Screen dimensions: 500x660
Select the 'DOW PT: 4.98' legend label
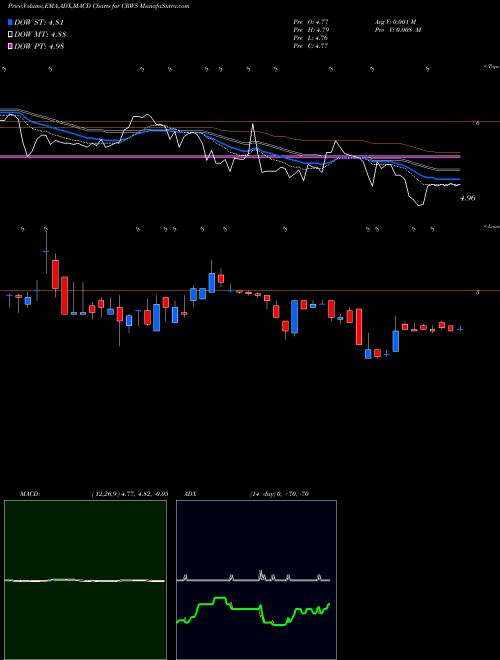(x=39, y=46)
